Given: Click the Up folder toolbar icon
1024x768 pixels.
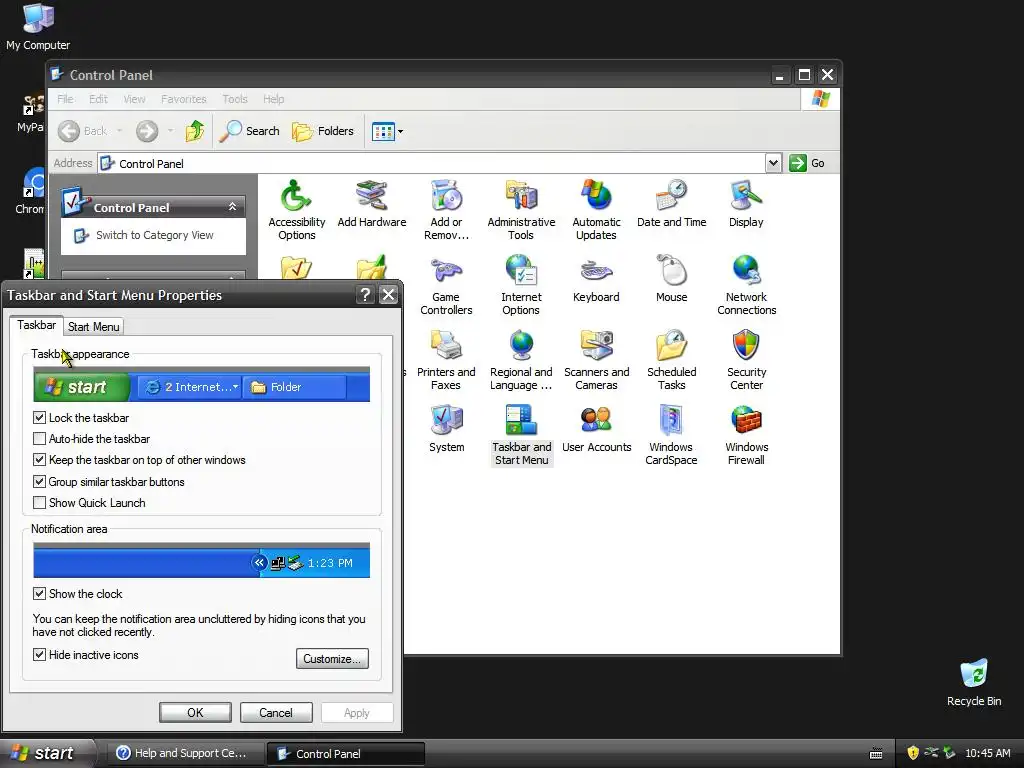Looking at the screenshot, I should click(195, 131).
